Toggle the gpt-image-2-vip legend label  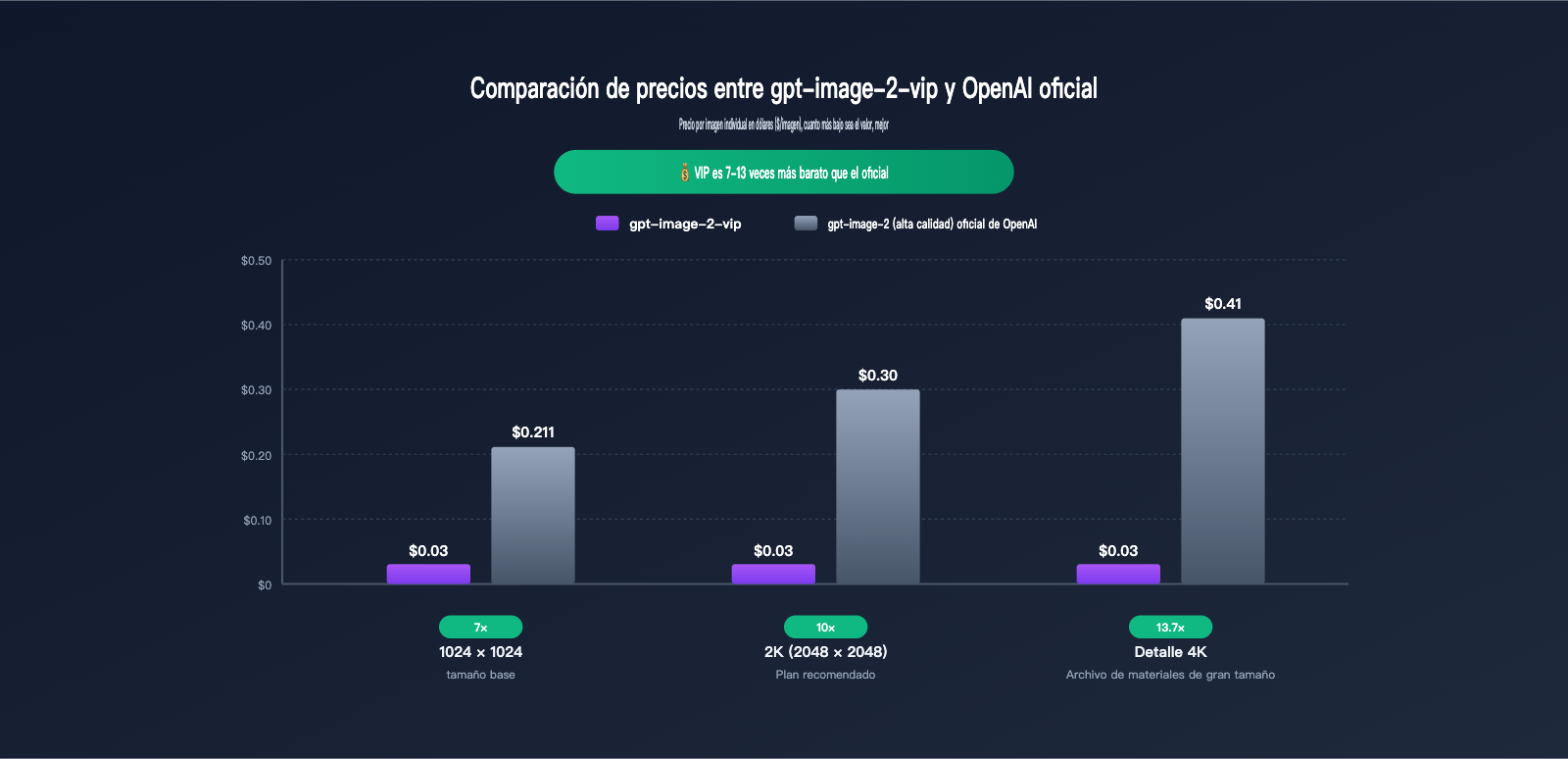coord(685,224)
